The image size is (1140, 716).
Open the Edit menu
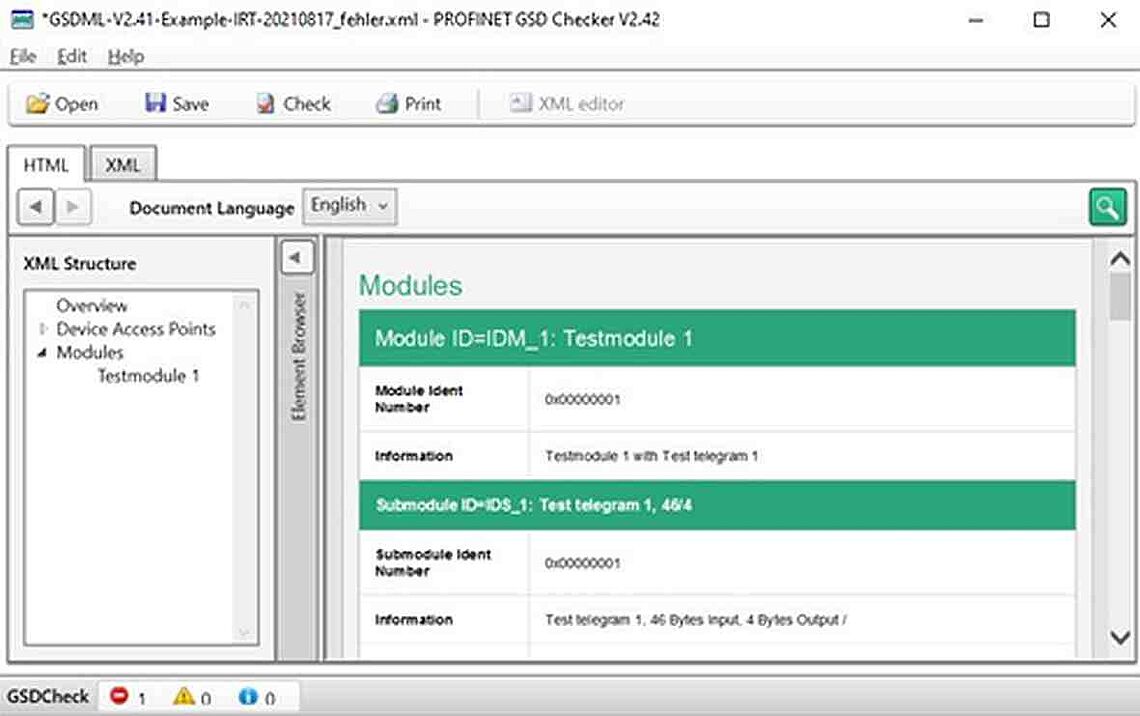(70, 57)
